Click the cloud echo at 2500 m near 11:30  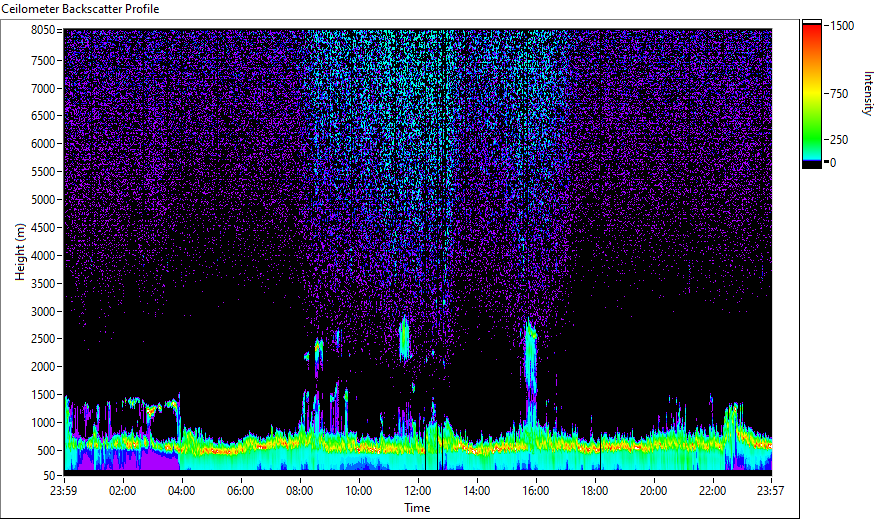(404, 337)
